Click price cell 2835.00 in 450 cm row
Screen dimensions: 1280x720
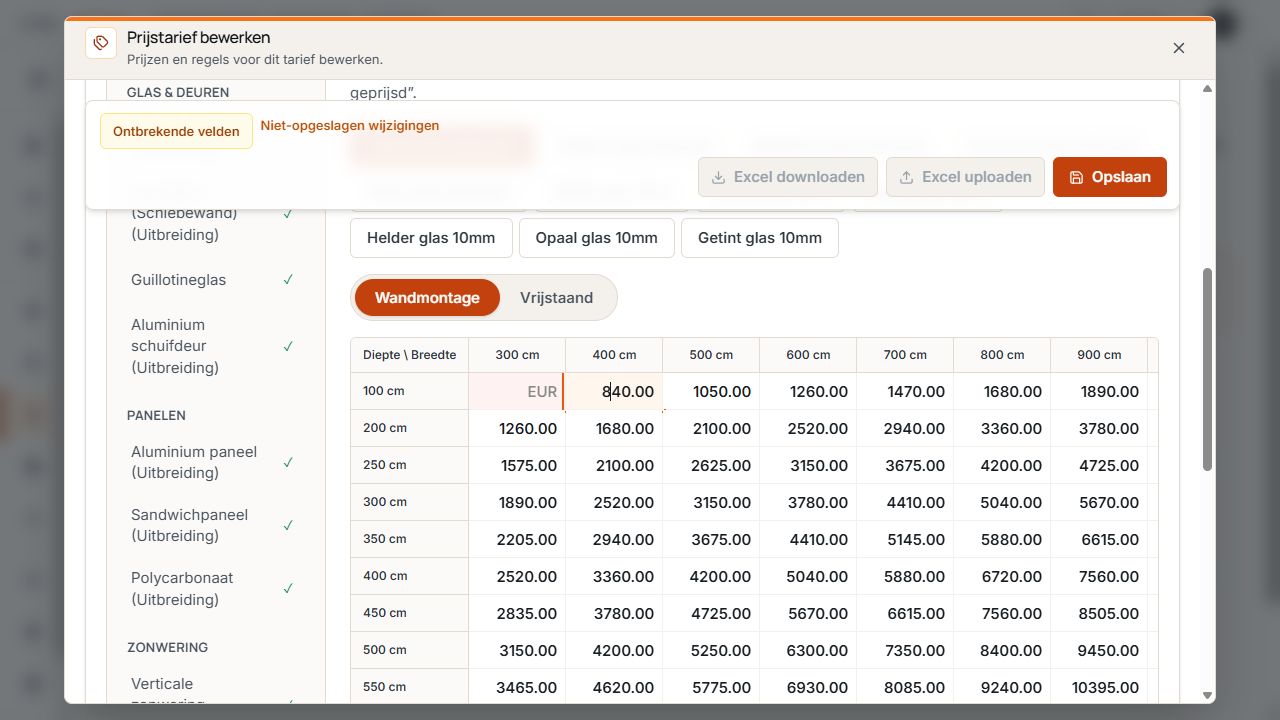[517, 614]
